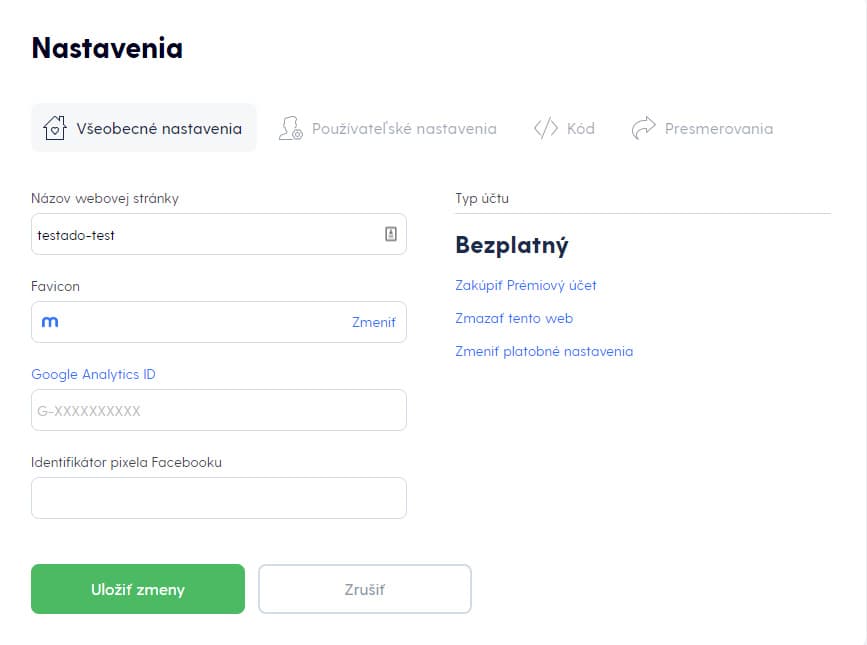Click the autofill icon in website name field
Viewport: 867px width, 645px height.
[391, 234]
